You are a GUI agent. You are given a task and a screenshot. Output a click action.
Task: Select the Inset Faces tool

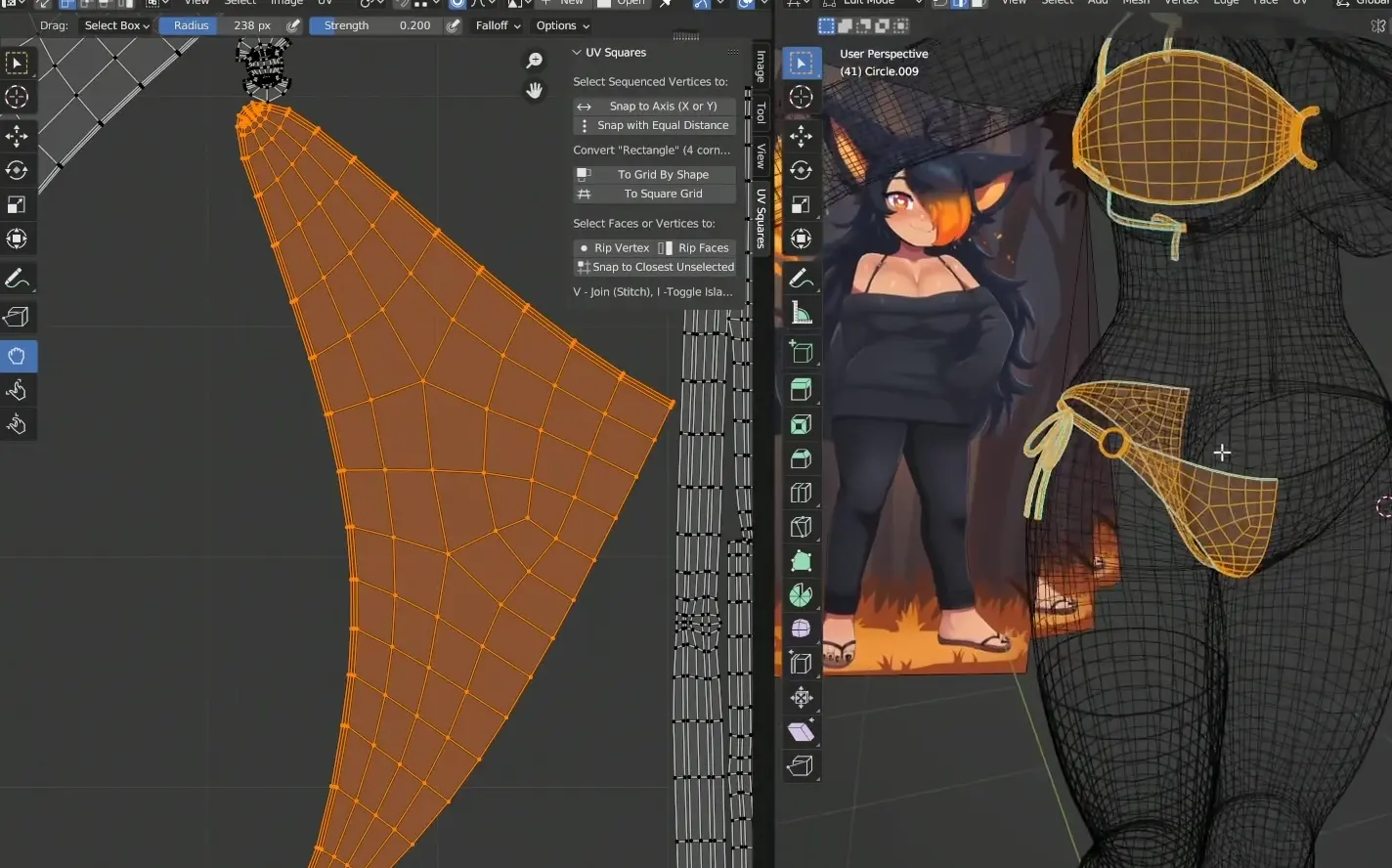801,424
